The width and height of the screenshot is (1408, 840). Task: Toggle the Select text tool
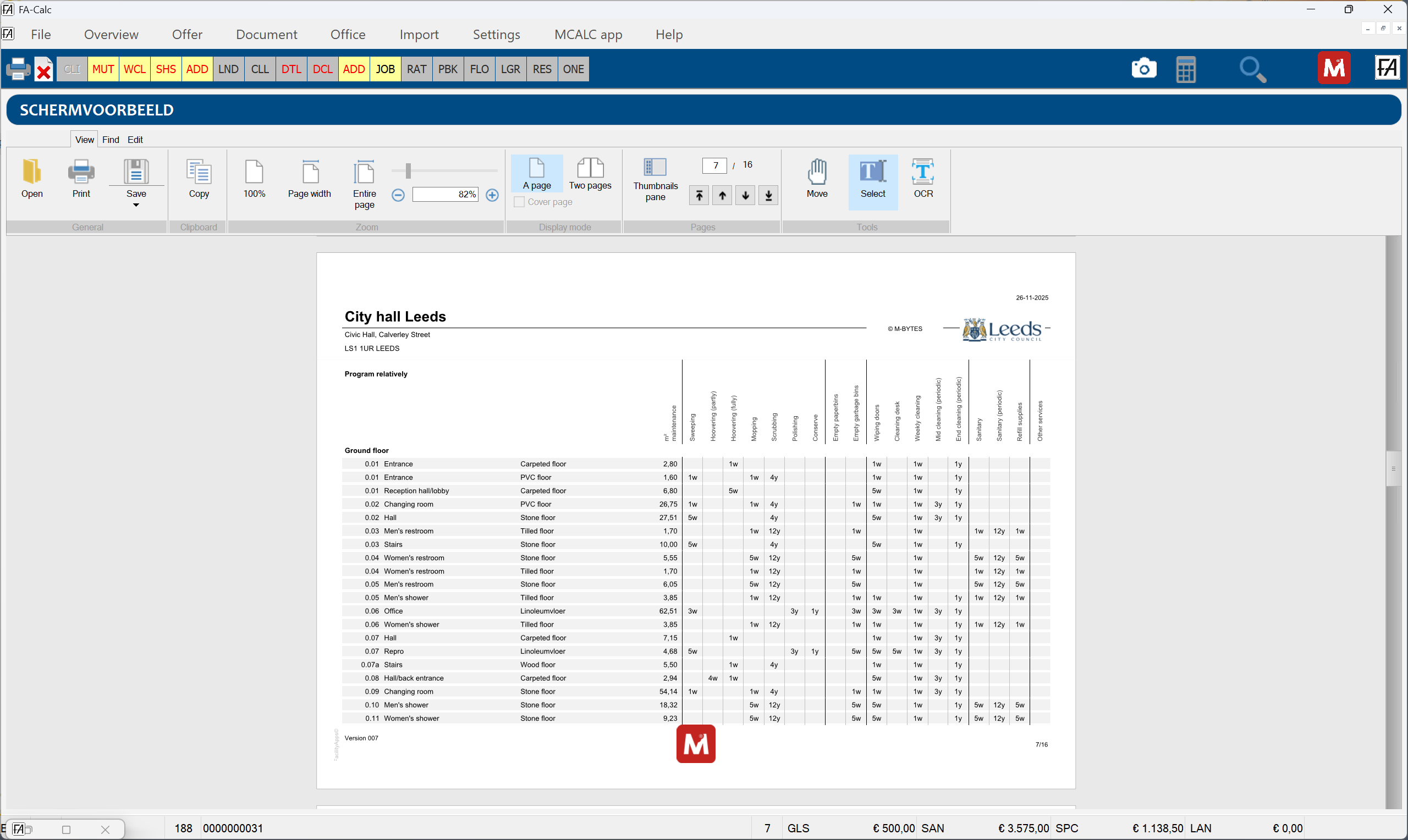[872, 179]
